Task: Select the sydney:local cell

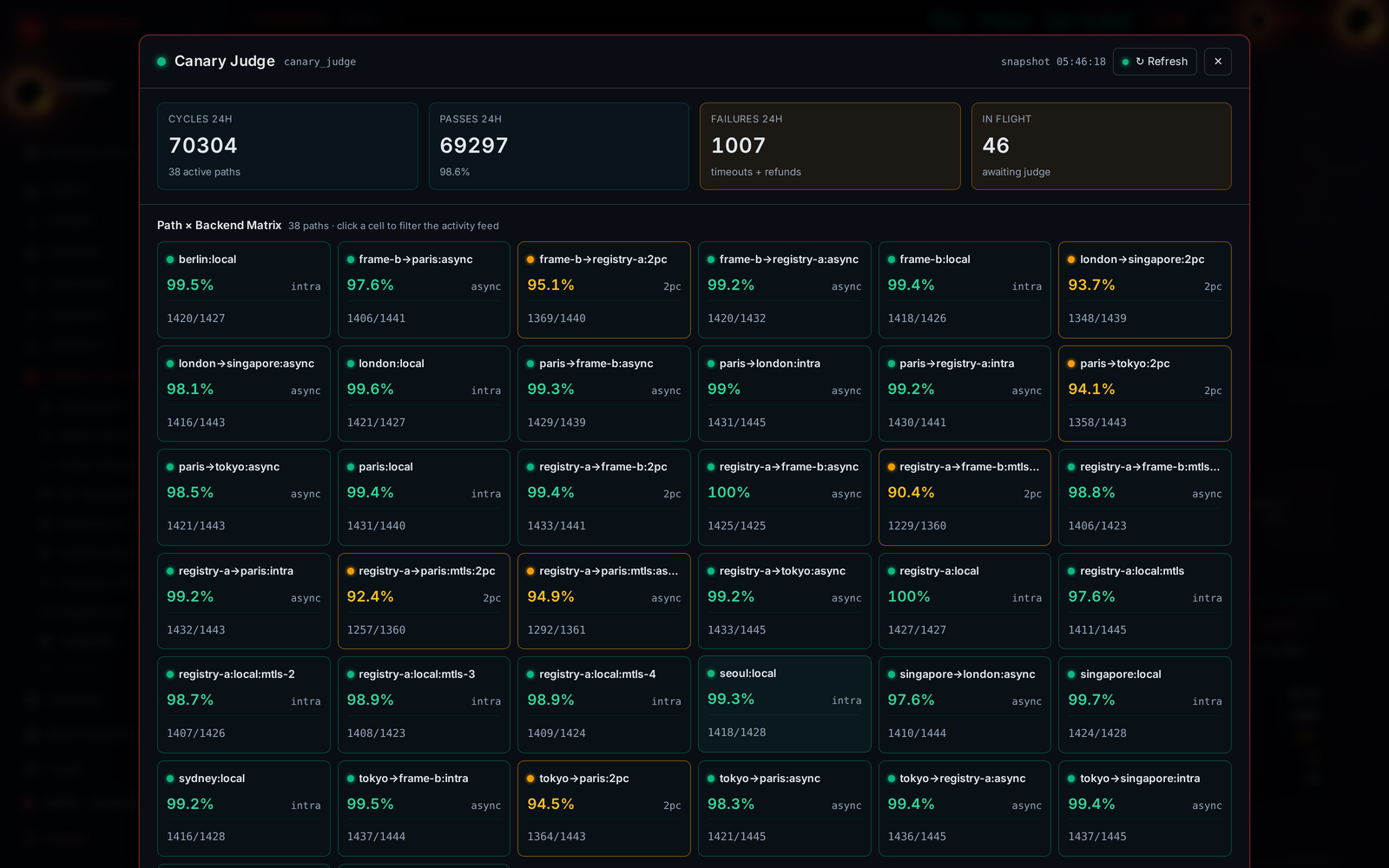Action: click(x=244, y=809)
